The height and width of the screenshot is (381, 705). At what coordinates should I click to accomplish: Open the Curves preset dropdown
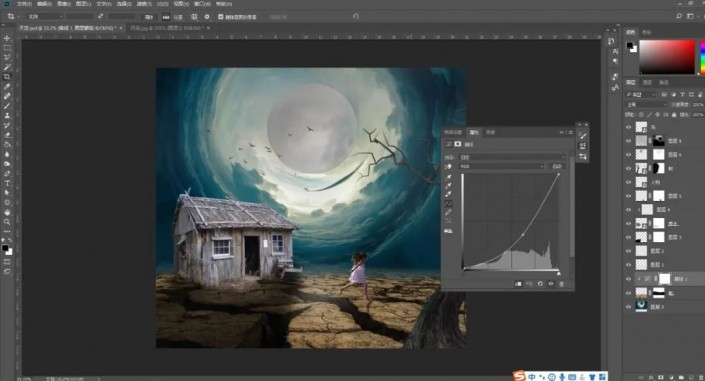[512, 157]
